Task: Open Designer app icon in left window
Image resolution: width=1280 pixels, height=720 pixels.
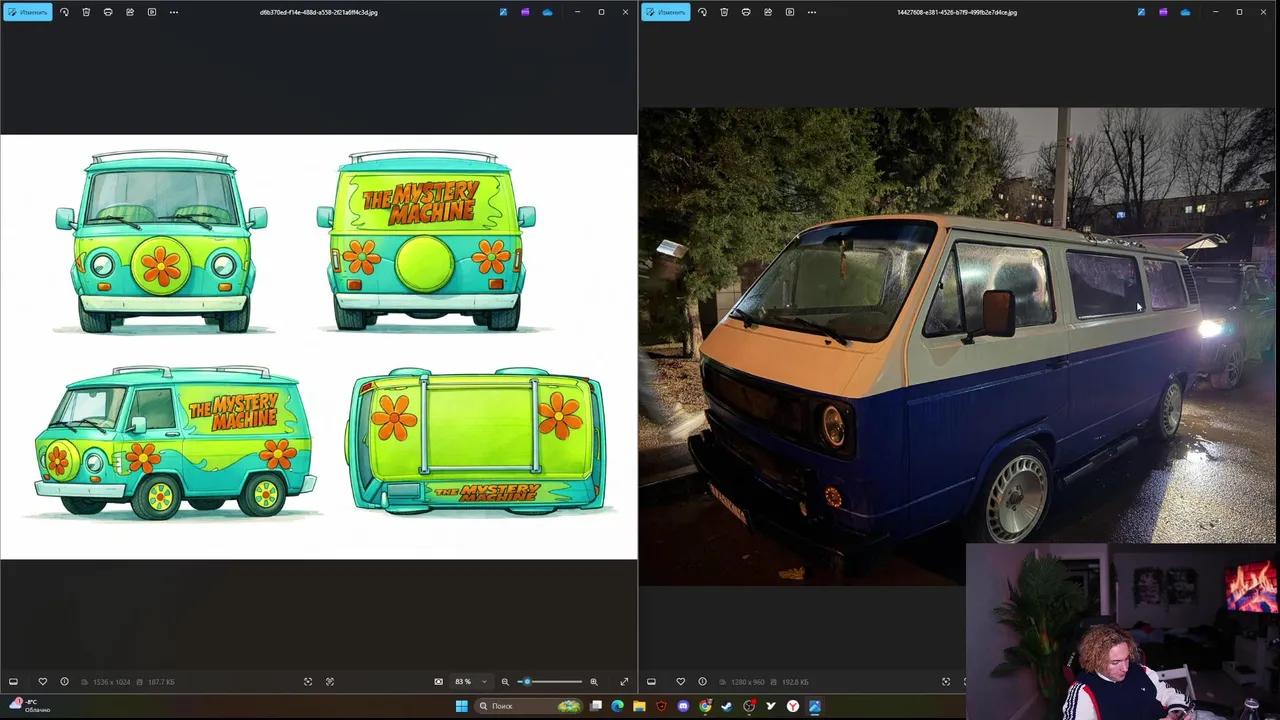Action: pos(503,12)
